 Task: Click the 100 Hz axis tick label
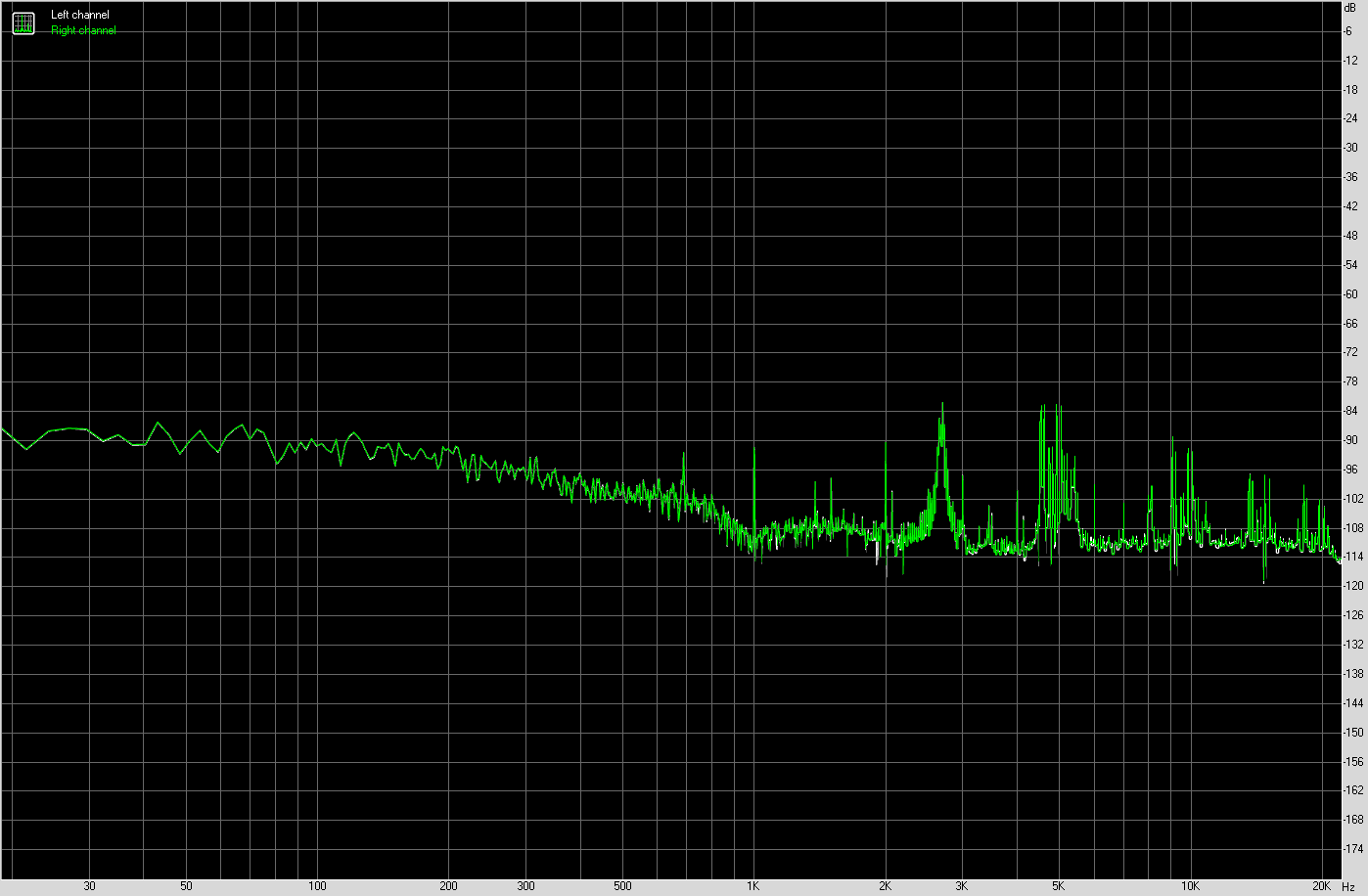(316, 886)
